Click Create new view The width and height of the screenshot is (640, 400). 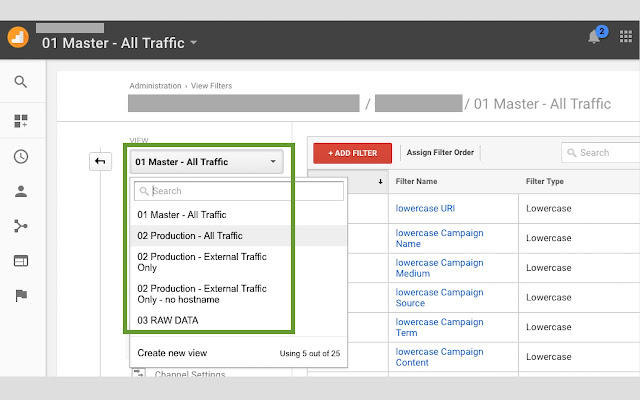tap(173, 353)
